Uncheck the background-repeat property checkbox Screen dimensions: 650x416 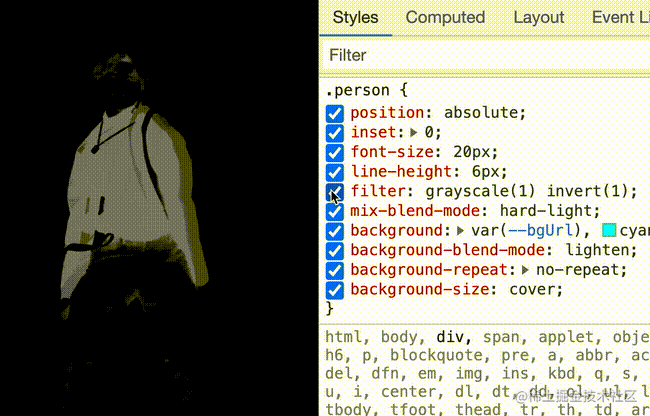pyautogui.click(x=334, y=270)
